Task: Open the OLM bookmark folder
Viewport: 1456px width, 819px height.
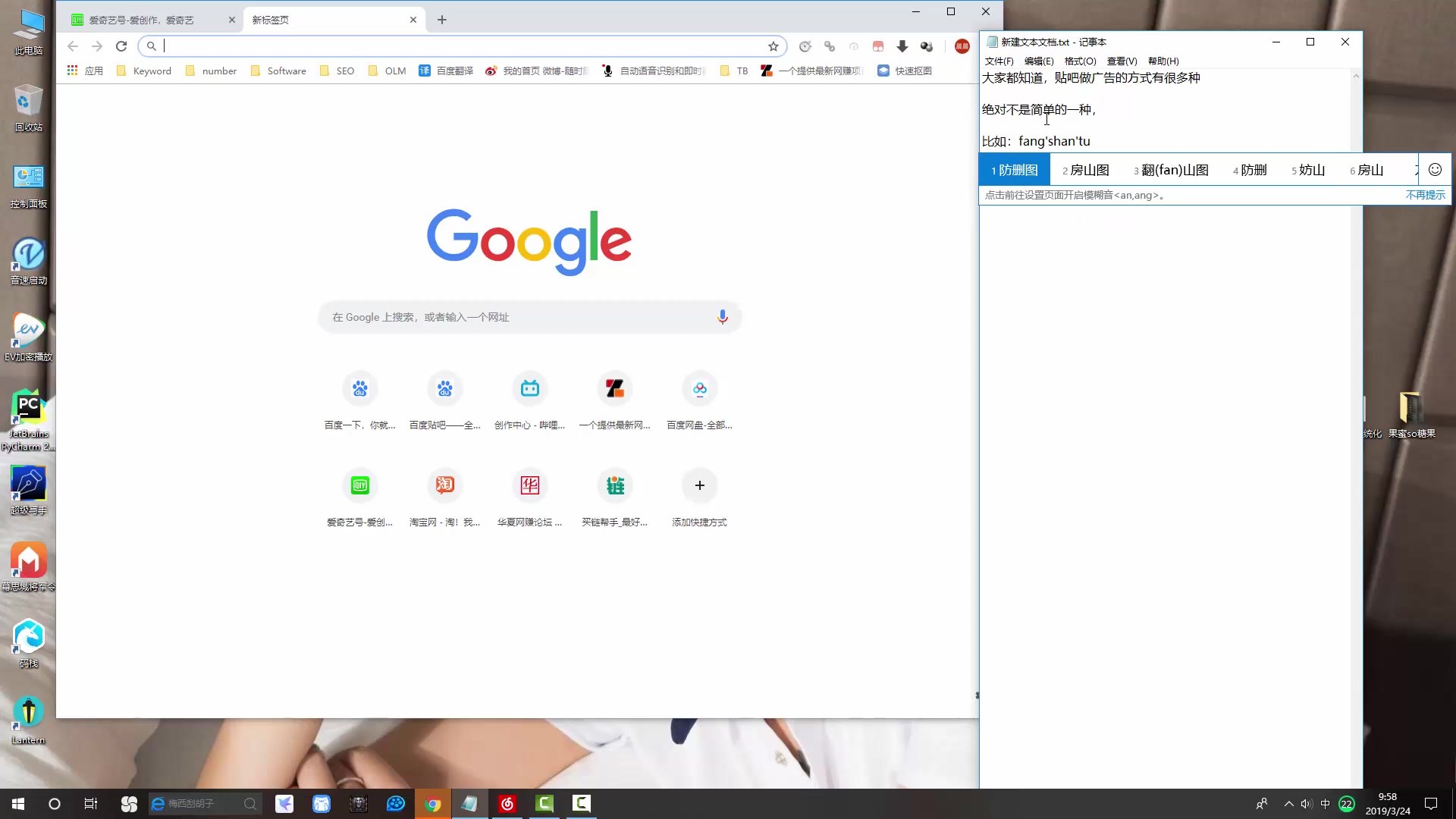Action: (388, 71)
